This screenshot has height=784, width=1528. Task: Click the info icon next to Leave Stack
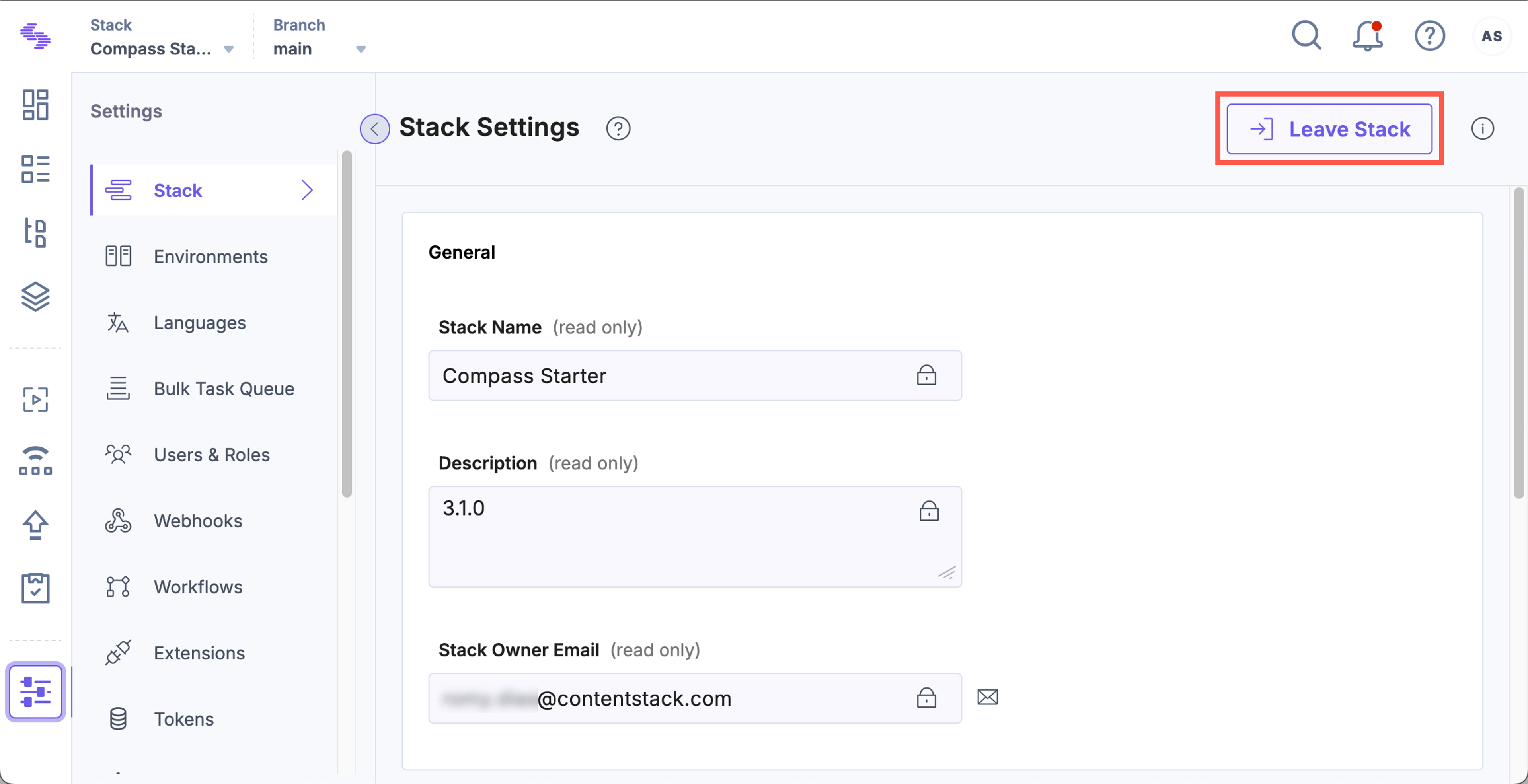tap(1482, 129)
